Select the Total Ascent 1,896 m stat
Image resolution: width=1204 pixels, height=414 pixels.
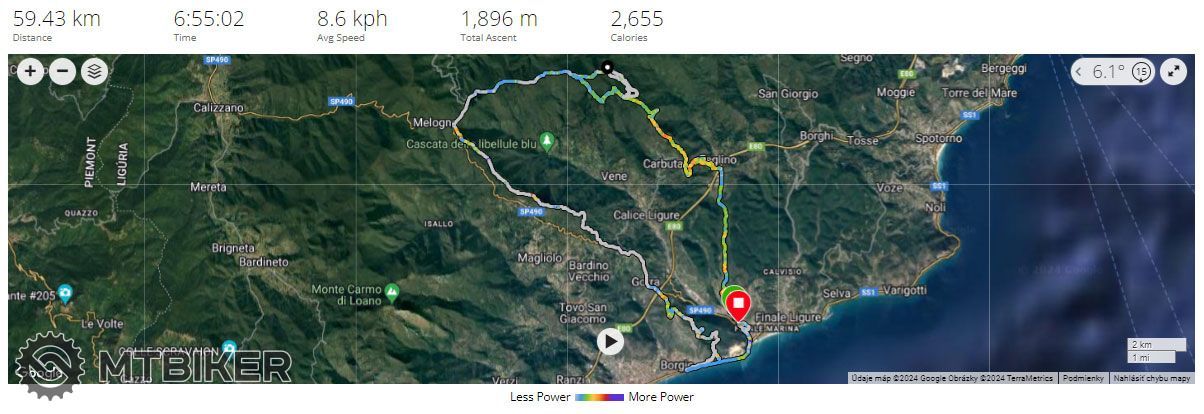(499, 25)
